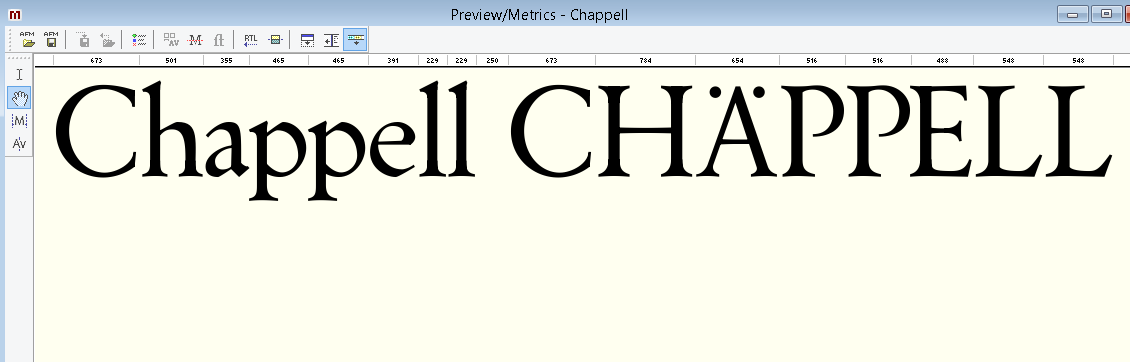Click width value 488 in the ruler
This screenshot has width=1130, height=362.
(942, 61)
